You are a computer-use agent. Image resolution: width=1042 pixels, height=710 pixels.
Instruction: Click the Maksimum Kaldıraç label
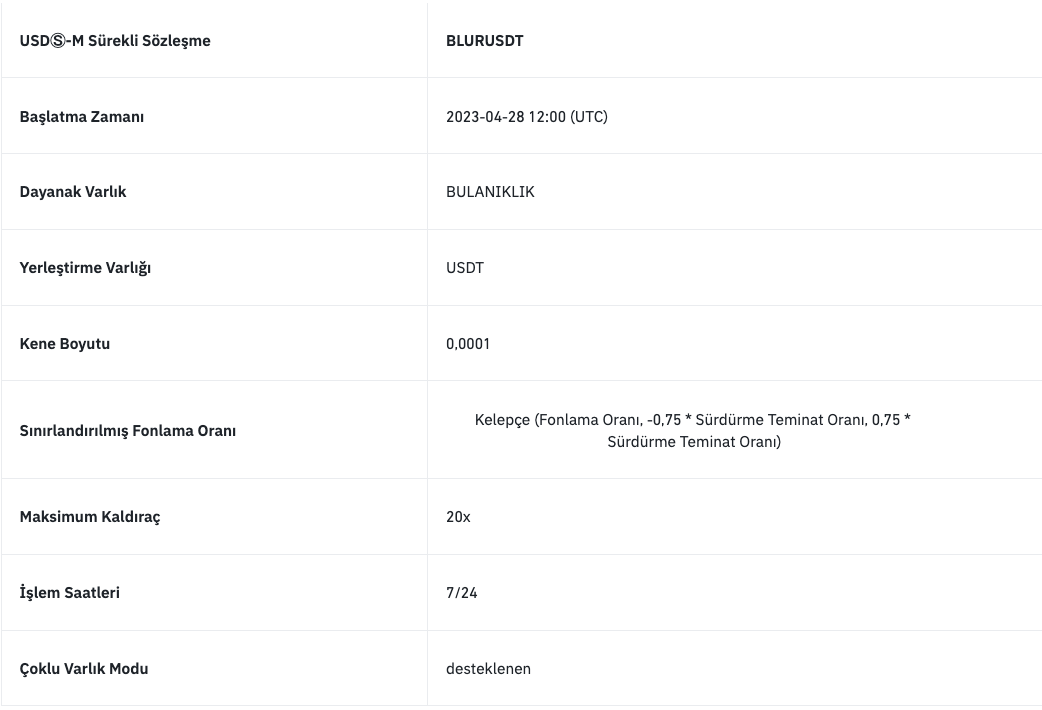pyautogui.click(x=90, y=517)
